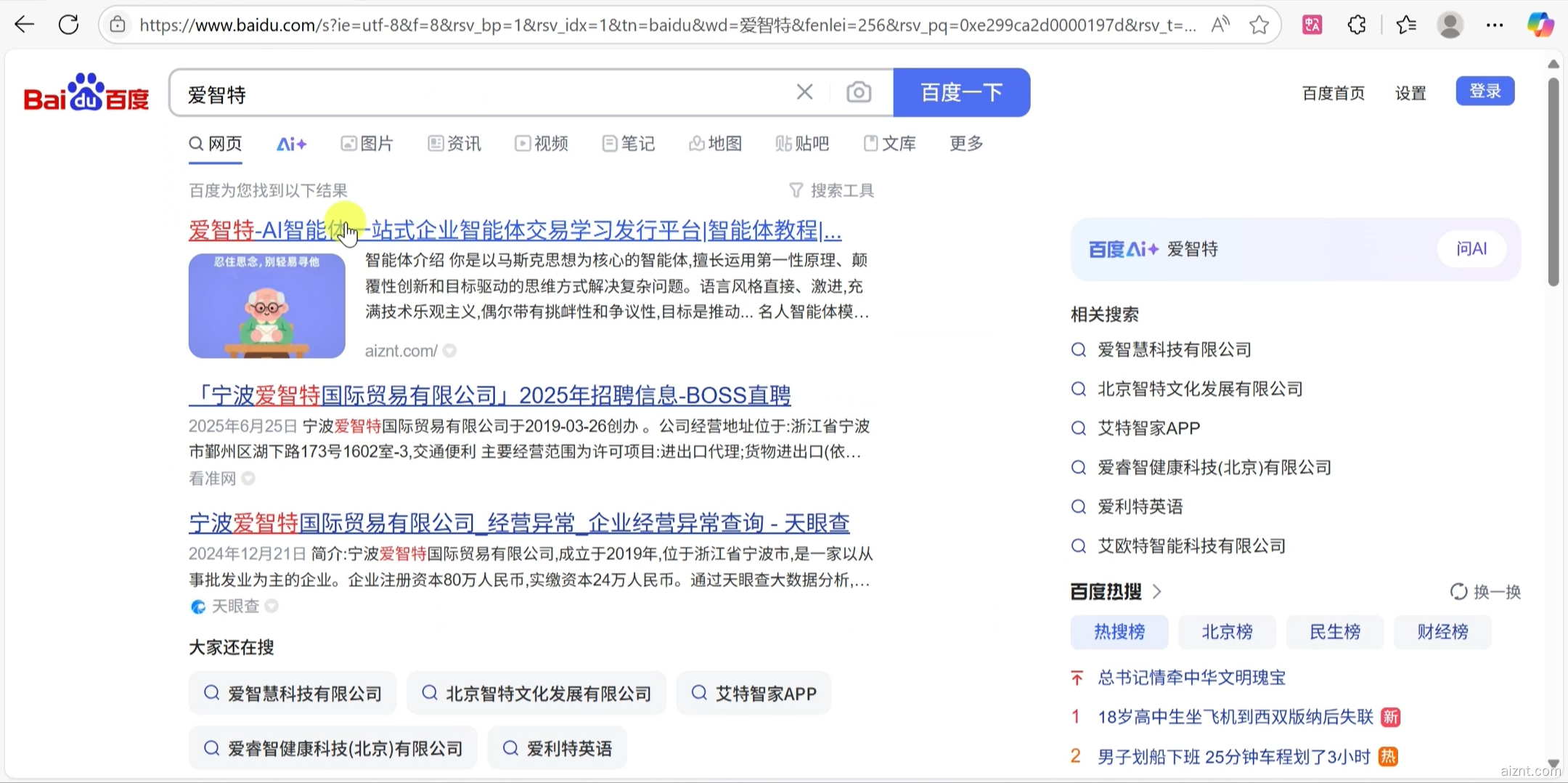Select the 热搜榜 hot list tab

tap(1119, 632)
